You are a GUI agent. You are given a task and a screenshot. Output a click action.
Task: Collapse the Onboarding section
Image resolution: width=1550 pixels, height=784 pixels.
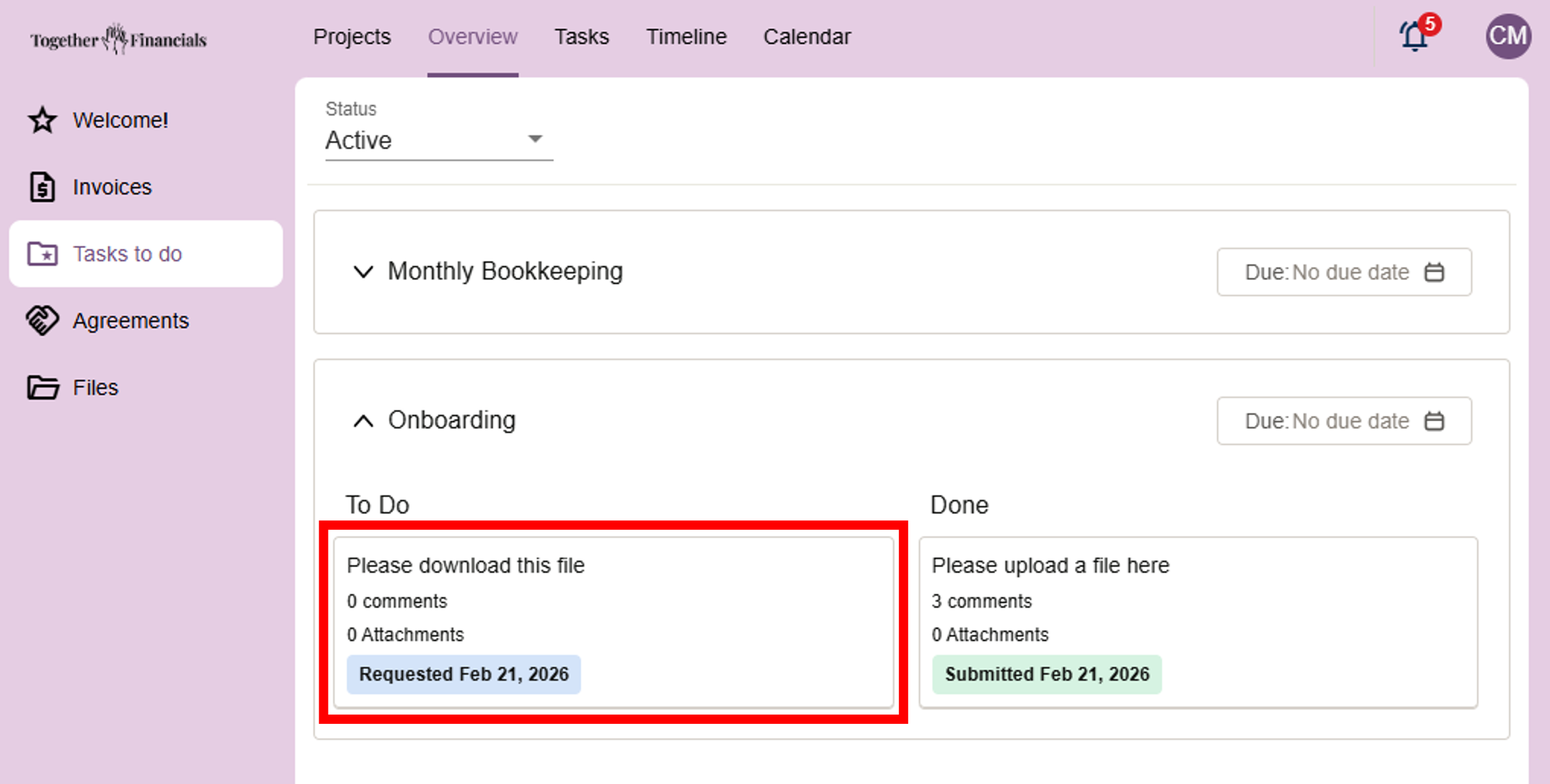(363, 421)
